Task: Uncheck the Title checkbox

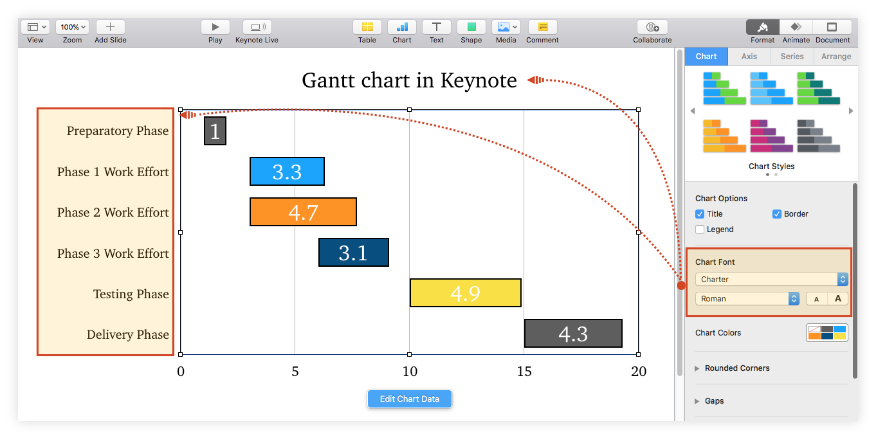Action: [700, 214]
